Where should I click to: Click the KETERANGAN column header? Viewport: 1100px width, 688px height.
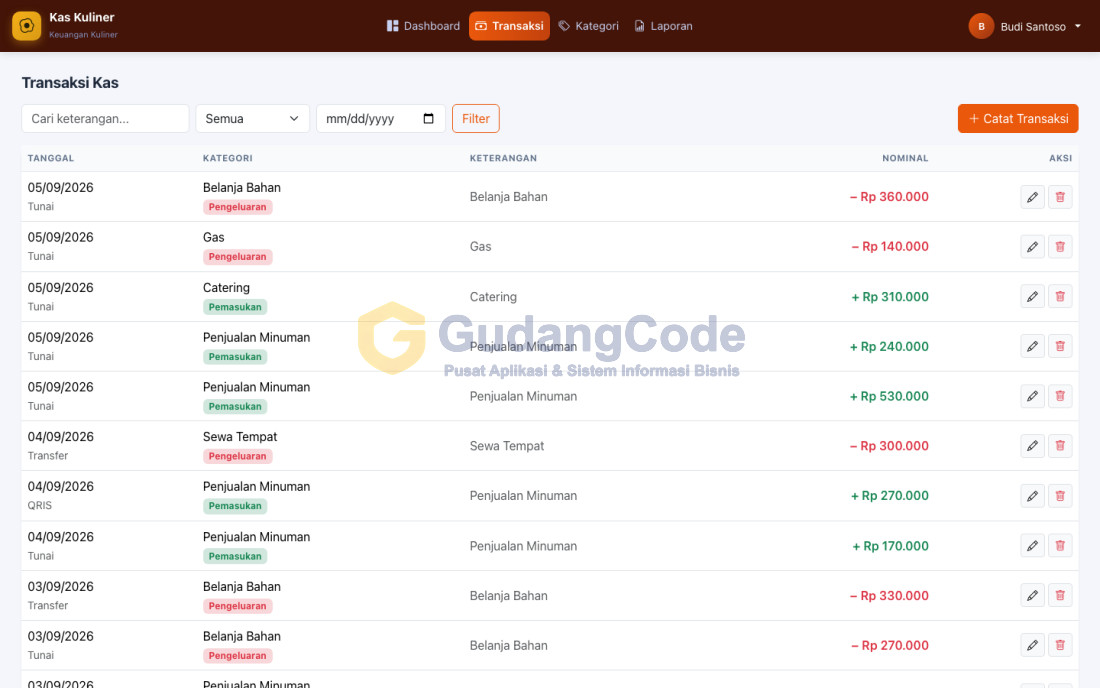pyautogui.click(x=503, y=158)
